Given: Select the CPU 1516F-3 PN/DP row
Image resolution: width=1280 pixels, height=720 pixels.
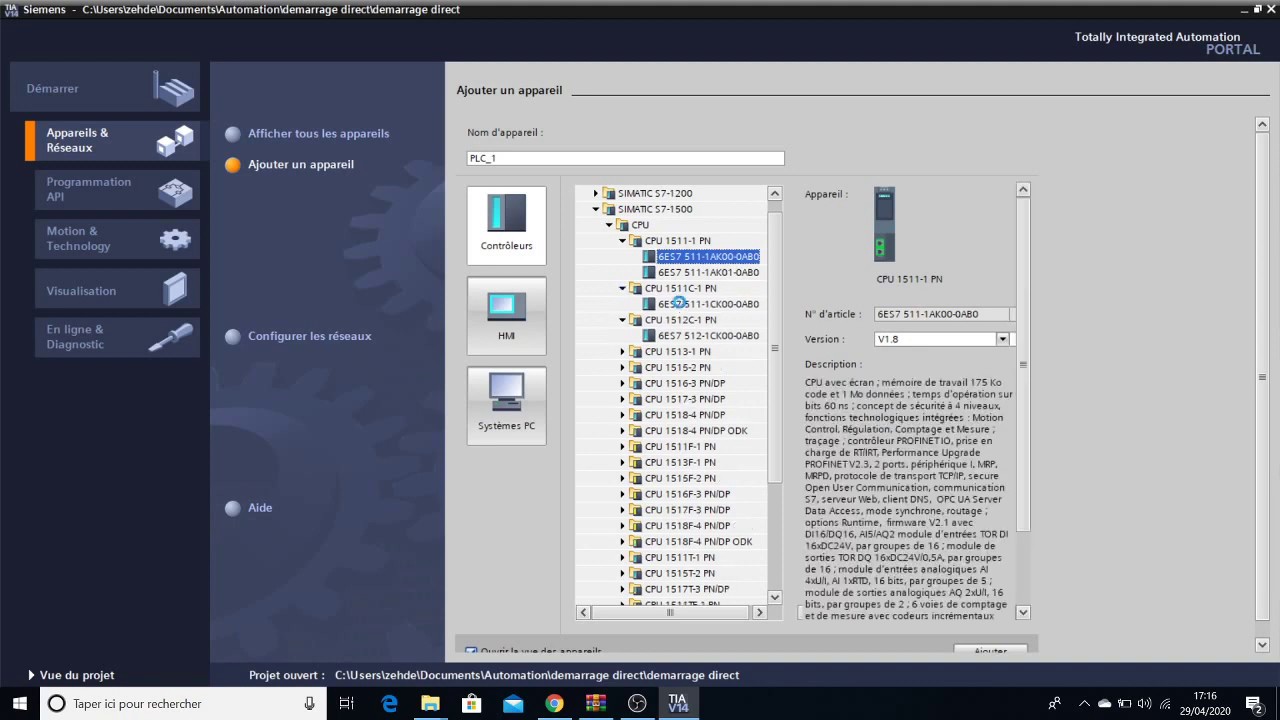Looking at the screenshot, I should (688, 494).
